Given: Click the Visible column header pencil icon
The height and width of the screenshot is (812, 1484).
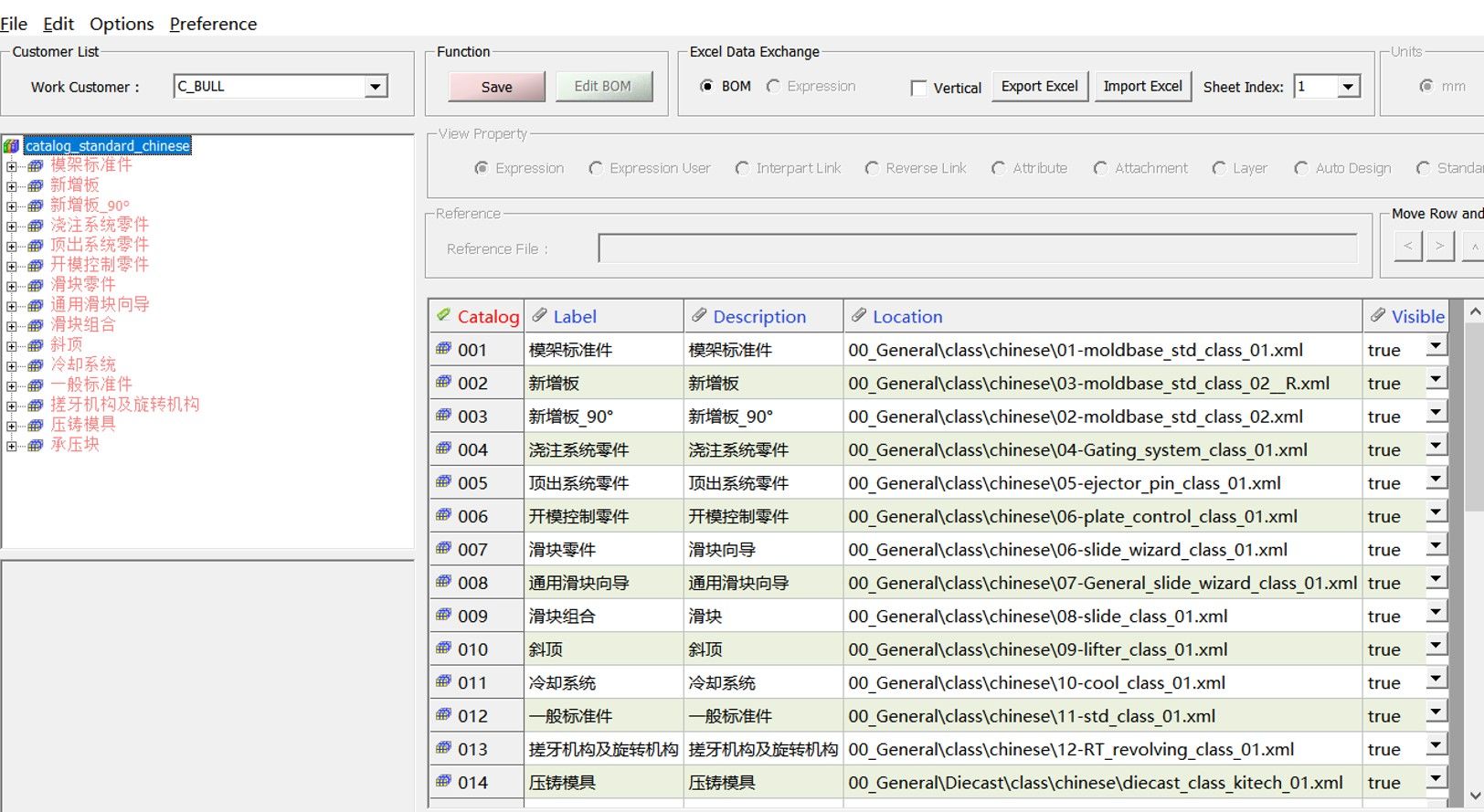Looking at the screenshot, I should (1378, 315).
